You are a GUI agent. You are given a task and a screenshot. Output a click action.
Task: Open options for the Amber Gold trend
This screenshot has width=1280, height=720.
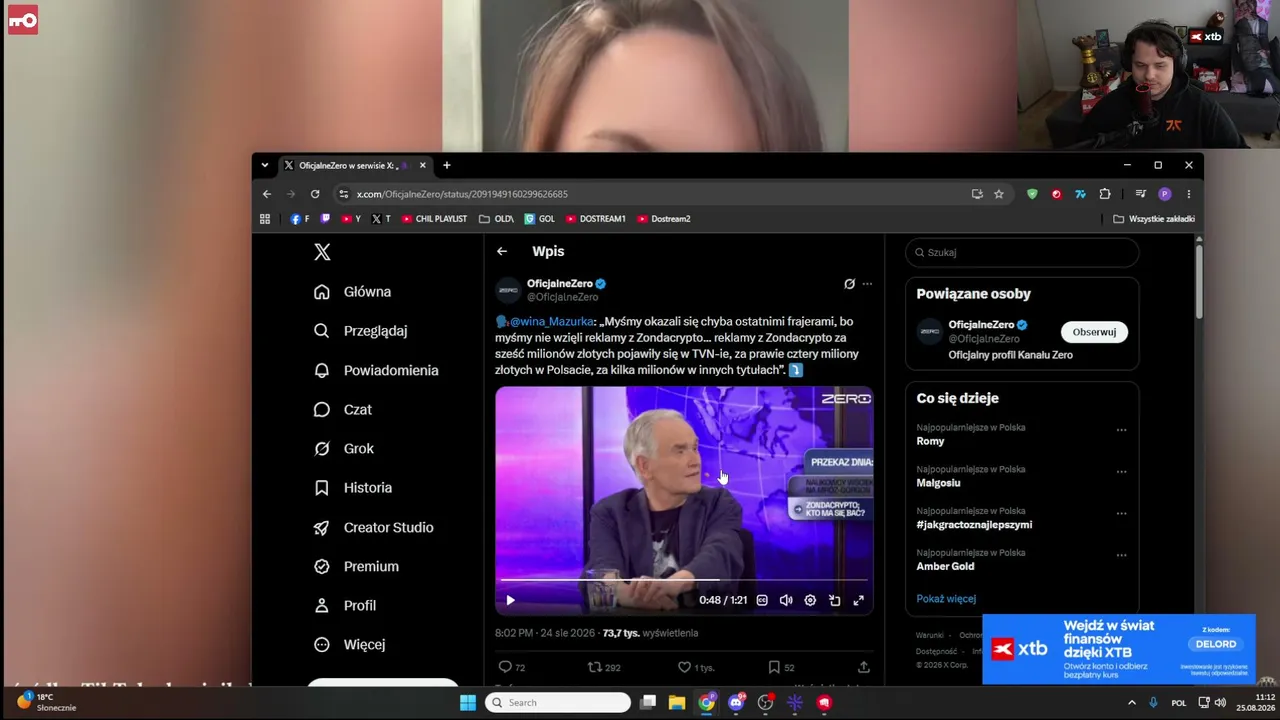click(x=1121, y=556)
